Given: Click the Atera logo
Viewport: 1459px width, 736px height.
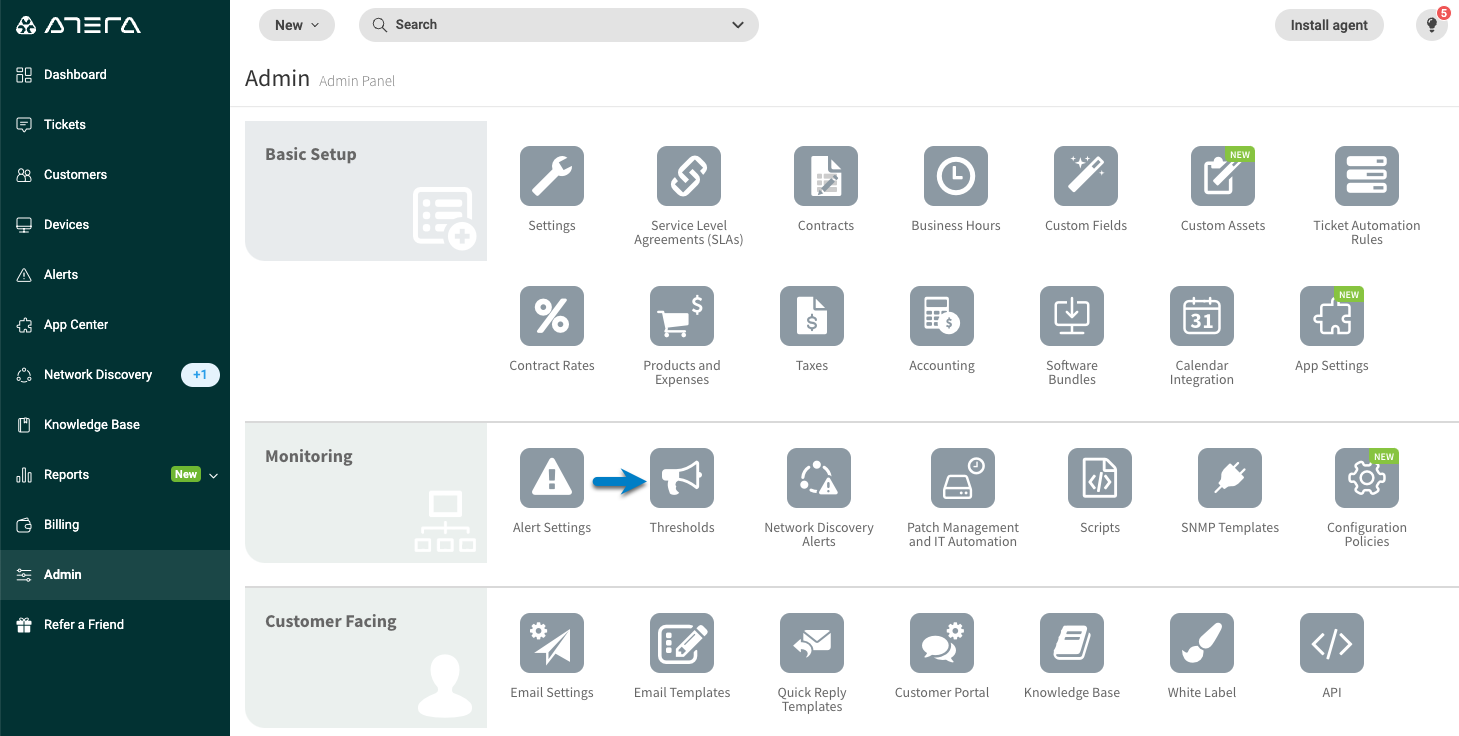Looking at the screenshot, I should 78,25.
